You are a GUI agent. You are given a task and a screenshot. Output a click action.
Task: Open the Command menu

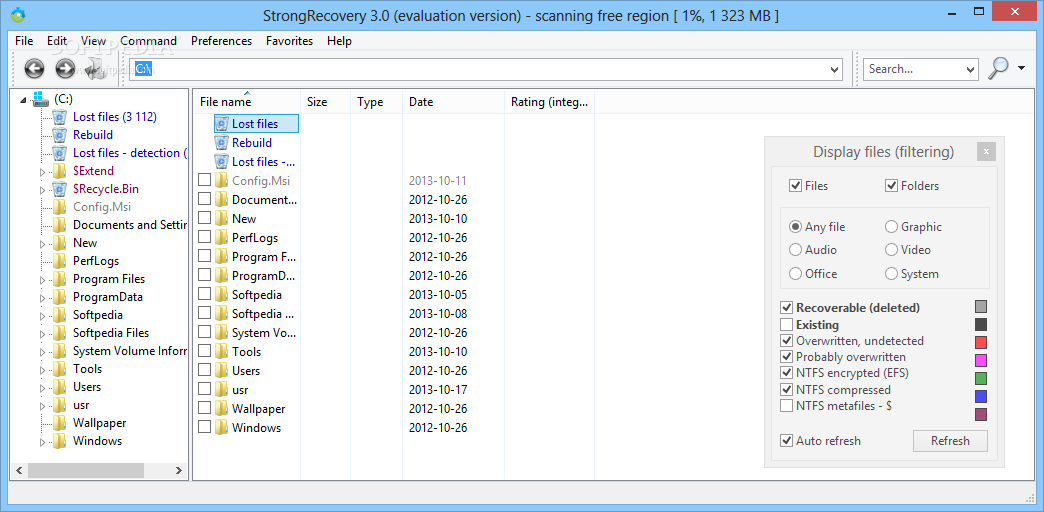point(148,41)
